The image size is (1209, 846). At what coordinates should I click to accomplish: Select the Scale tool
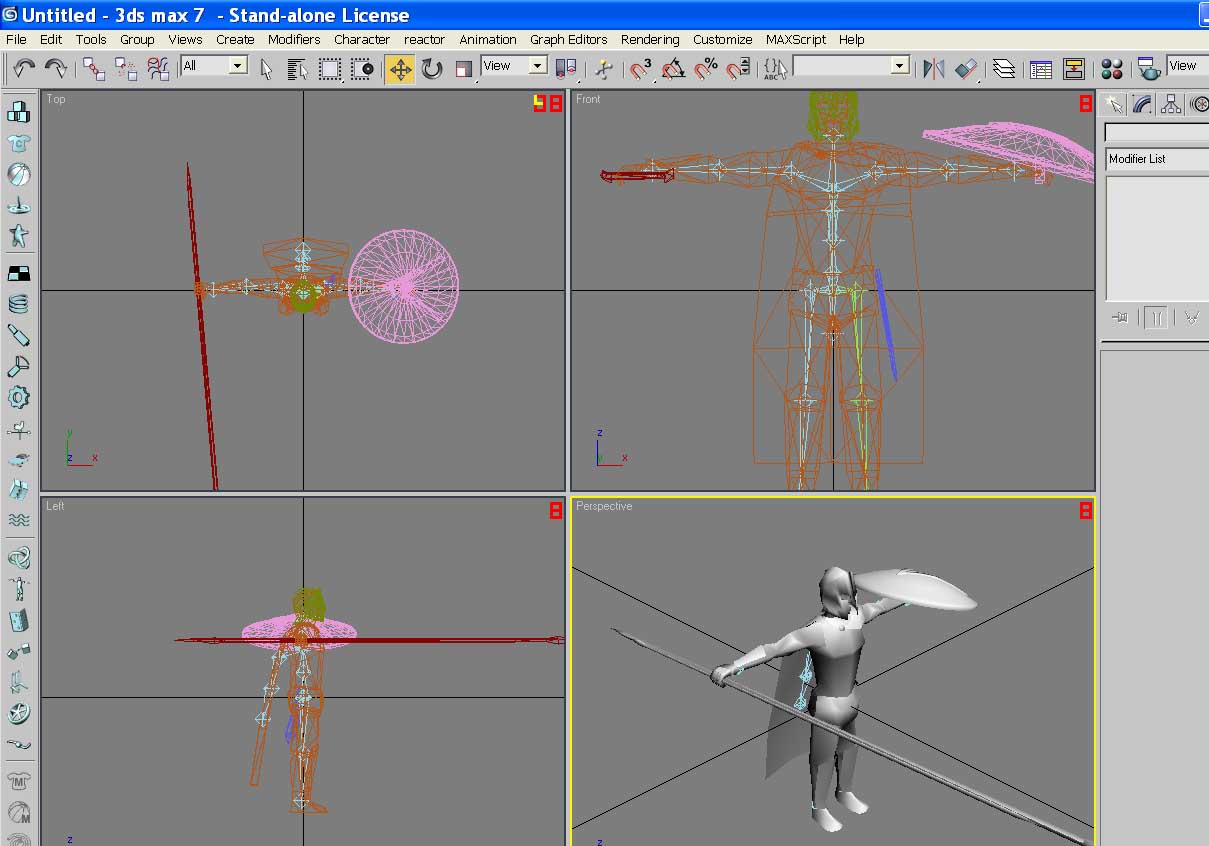tap(464, 69)
